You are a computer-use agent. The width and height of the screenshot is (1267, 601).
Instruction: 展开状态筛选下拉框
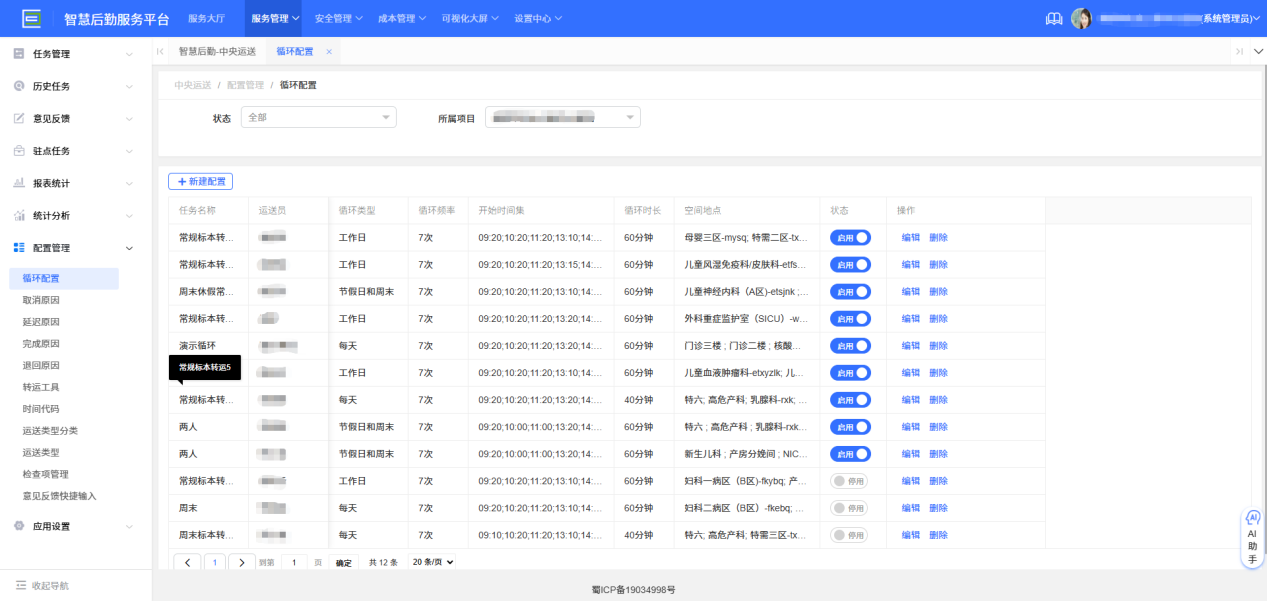click(x=318, y=116)
